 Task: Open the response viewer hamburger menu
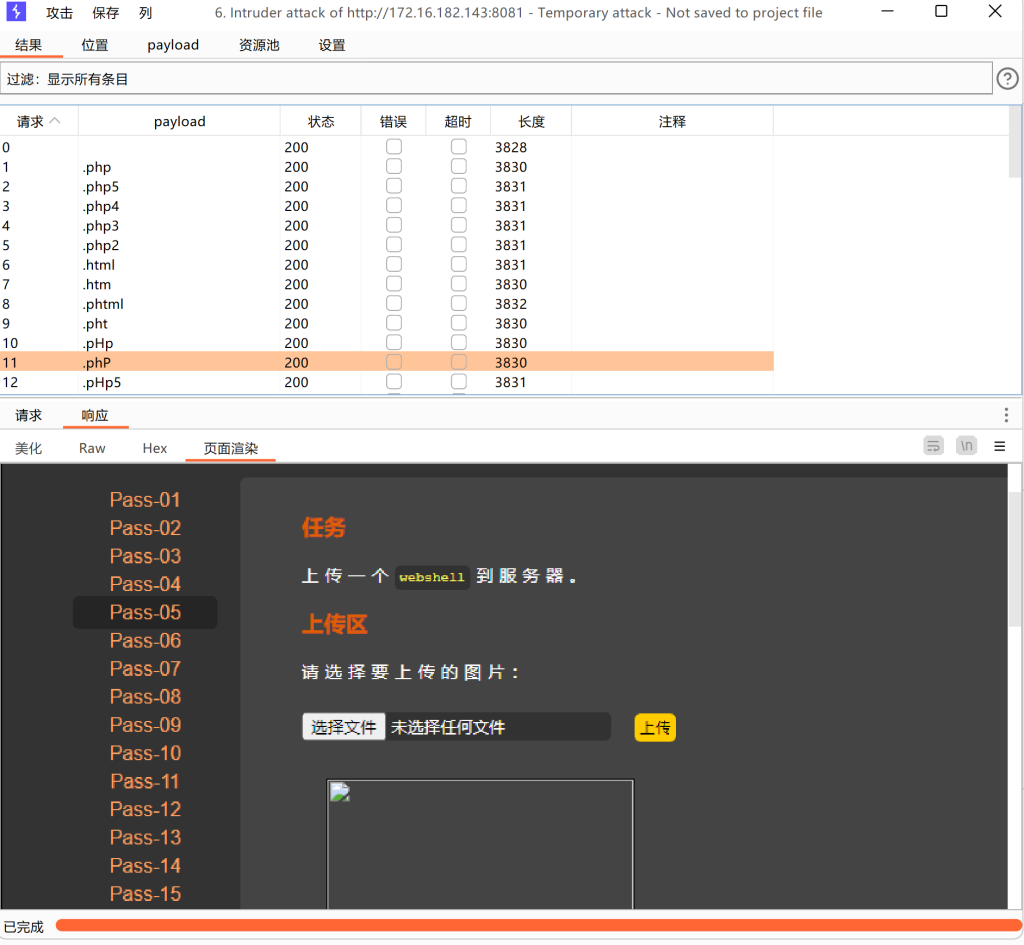[999, 446]
